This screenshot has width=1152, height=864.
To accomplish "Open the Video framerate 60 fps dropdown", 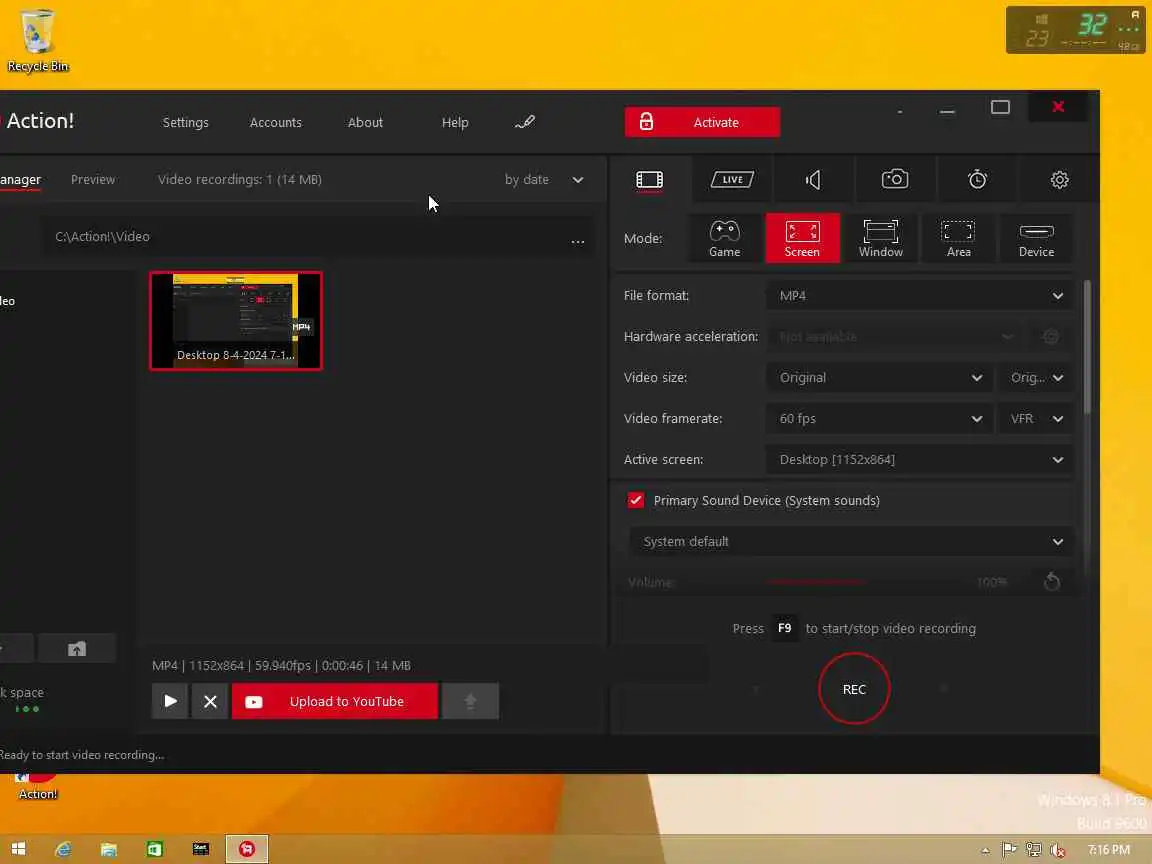I will point(880,419).
